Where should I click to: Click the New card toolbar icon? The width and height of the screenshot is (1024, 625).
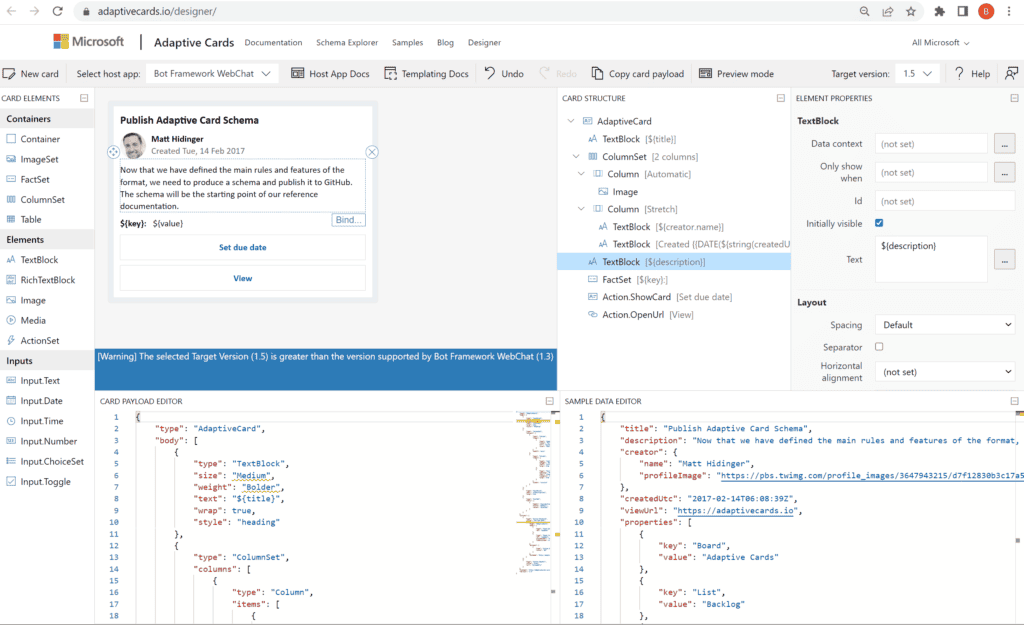[9, 74]
